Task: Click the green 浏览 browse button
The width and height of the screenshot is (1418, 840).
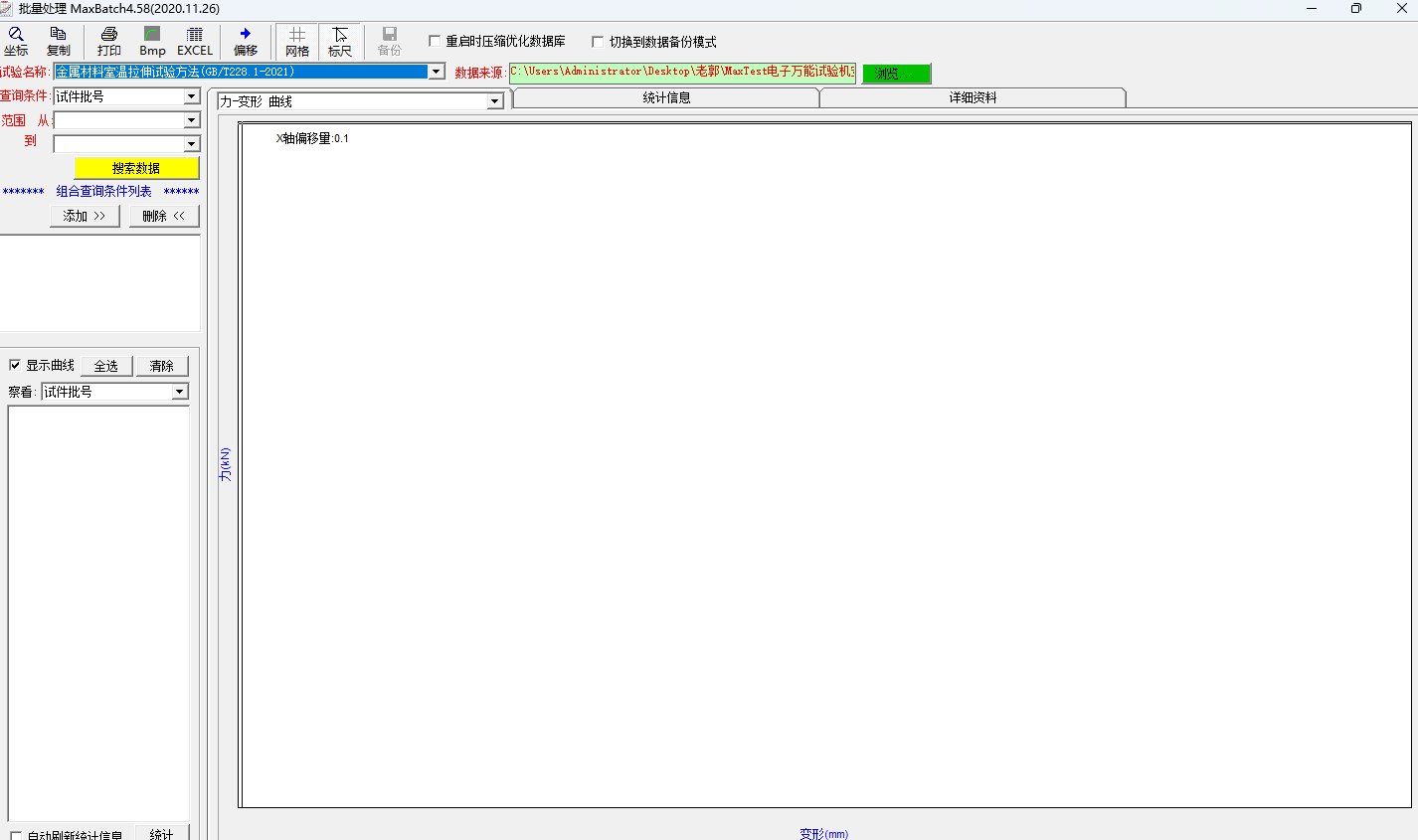Action: (896, 74)
